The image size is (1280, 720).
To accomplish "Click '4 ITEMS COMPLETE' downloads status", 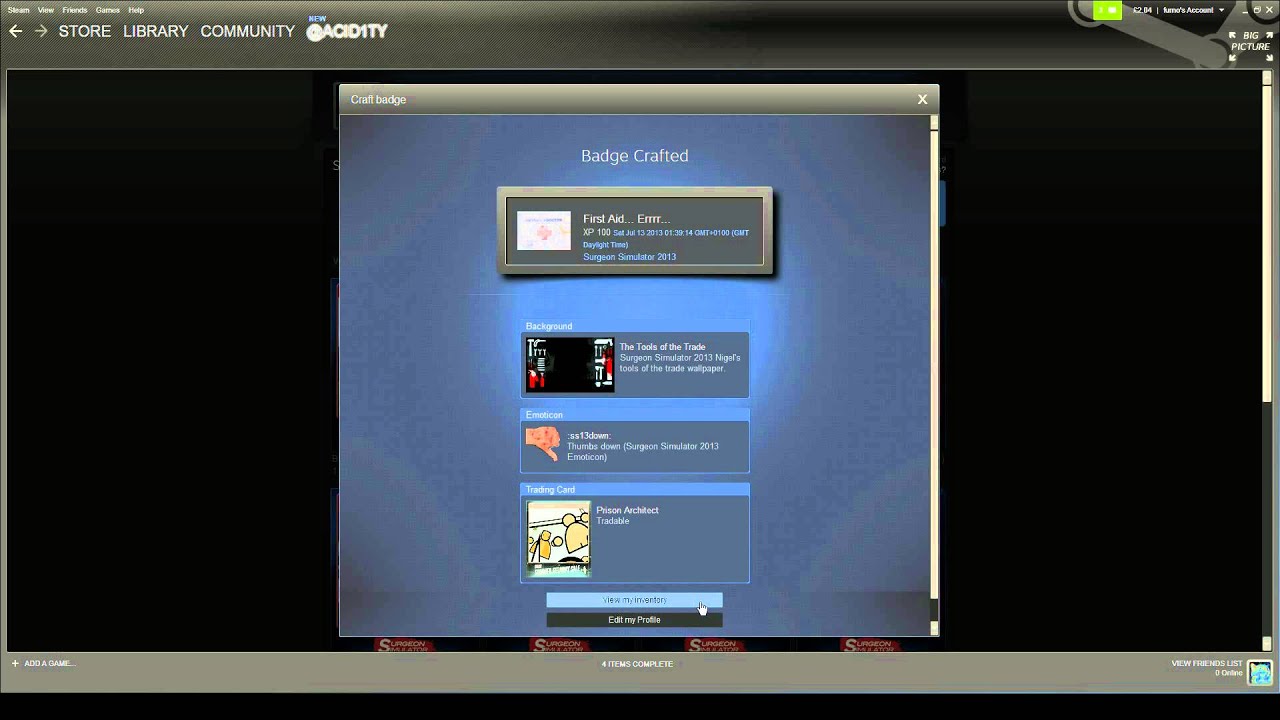I will pos(637,664).
